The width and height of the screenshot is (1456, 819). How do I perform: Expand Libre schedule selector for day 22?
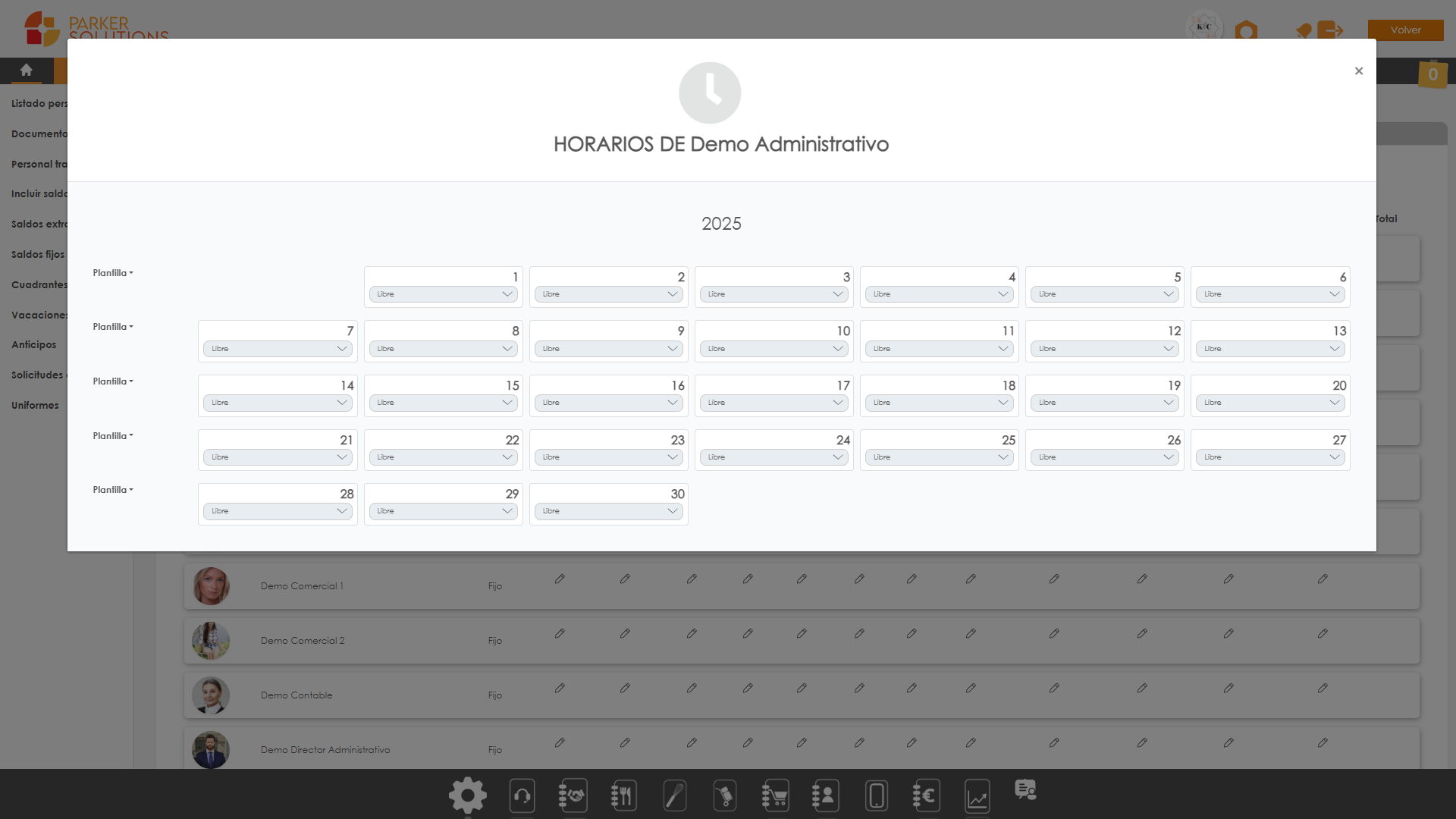tap(443, 456)
